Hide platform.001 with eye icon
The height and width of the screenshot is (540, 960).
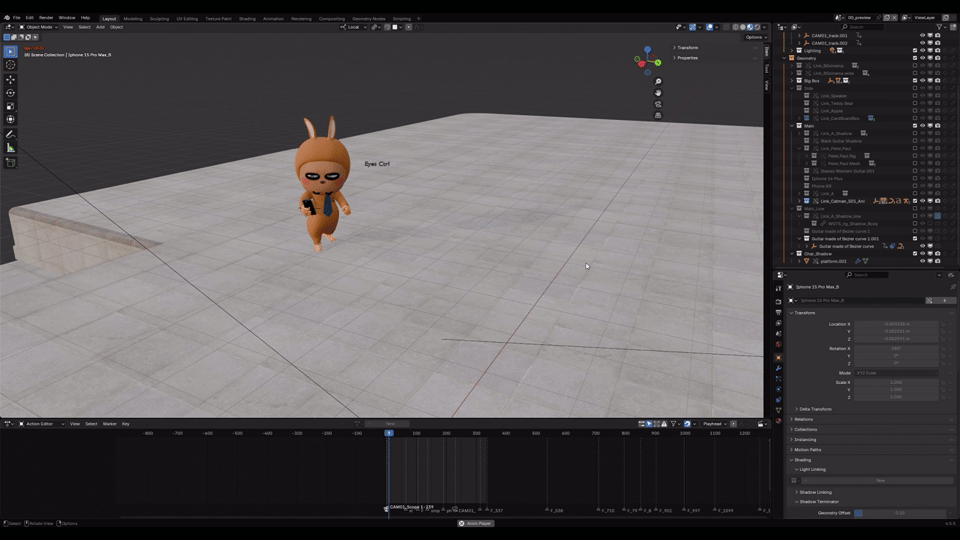(923, 261)
